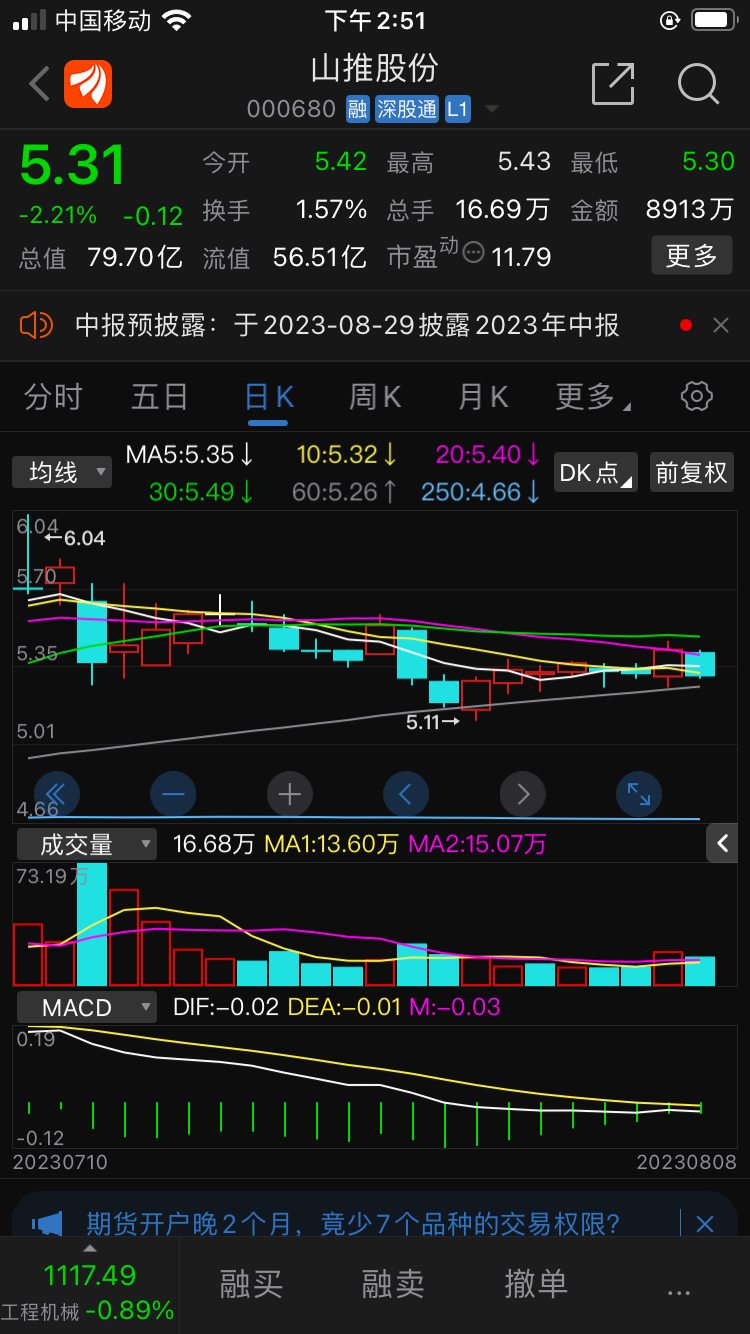Open the search magnifier icon
Screen dimensions: 750x1334
coord(699,84)
